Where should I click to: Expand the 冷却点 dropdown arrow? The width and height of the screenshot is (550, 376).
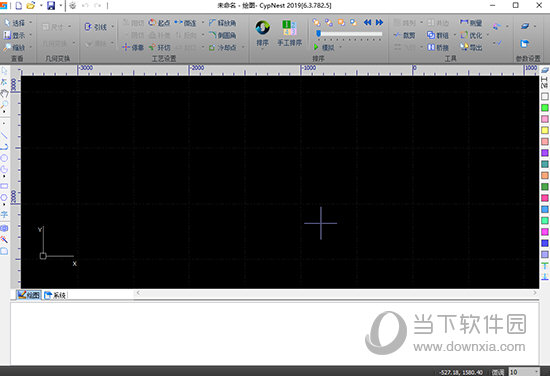(243, 47)
